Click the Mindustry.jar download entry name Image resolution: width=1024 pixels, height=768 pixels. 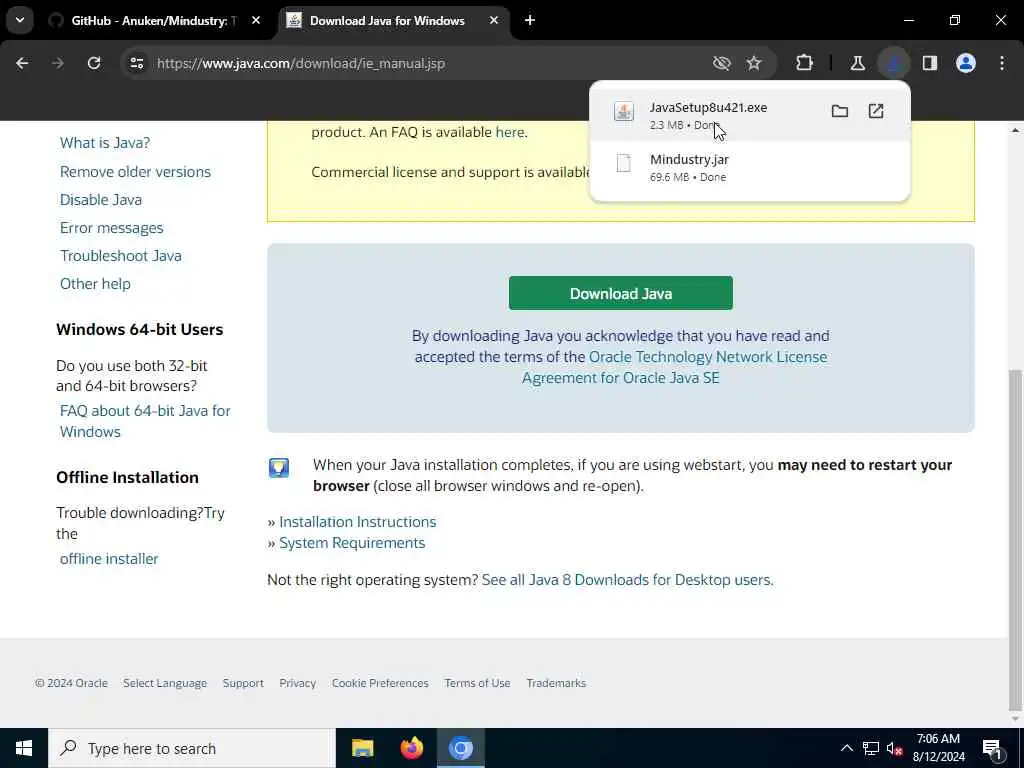click(689, 159)
